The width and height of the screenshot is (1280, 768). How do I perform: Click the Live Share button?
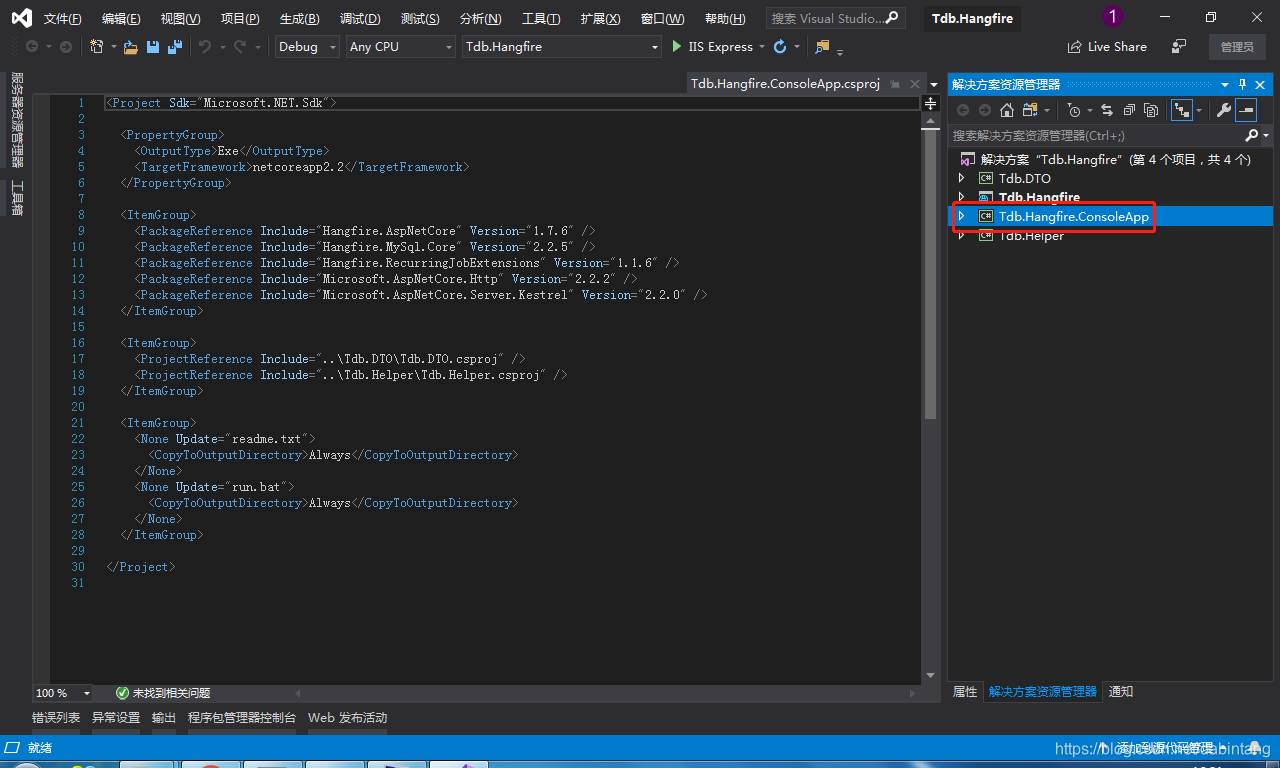tap(1107, 47)
